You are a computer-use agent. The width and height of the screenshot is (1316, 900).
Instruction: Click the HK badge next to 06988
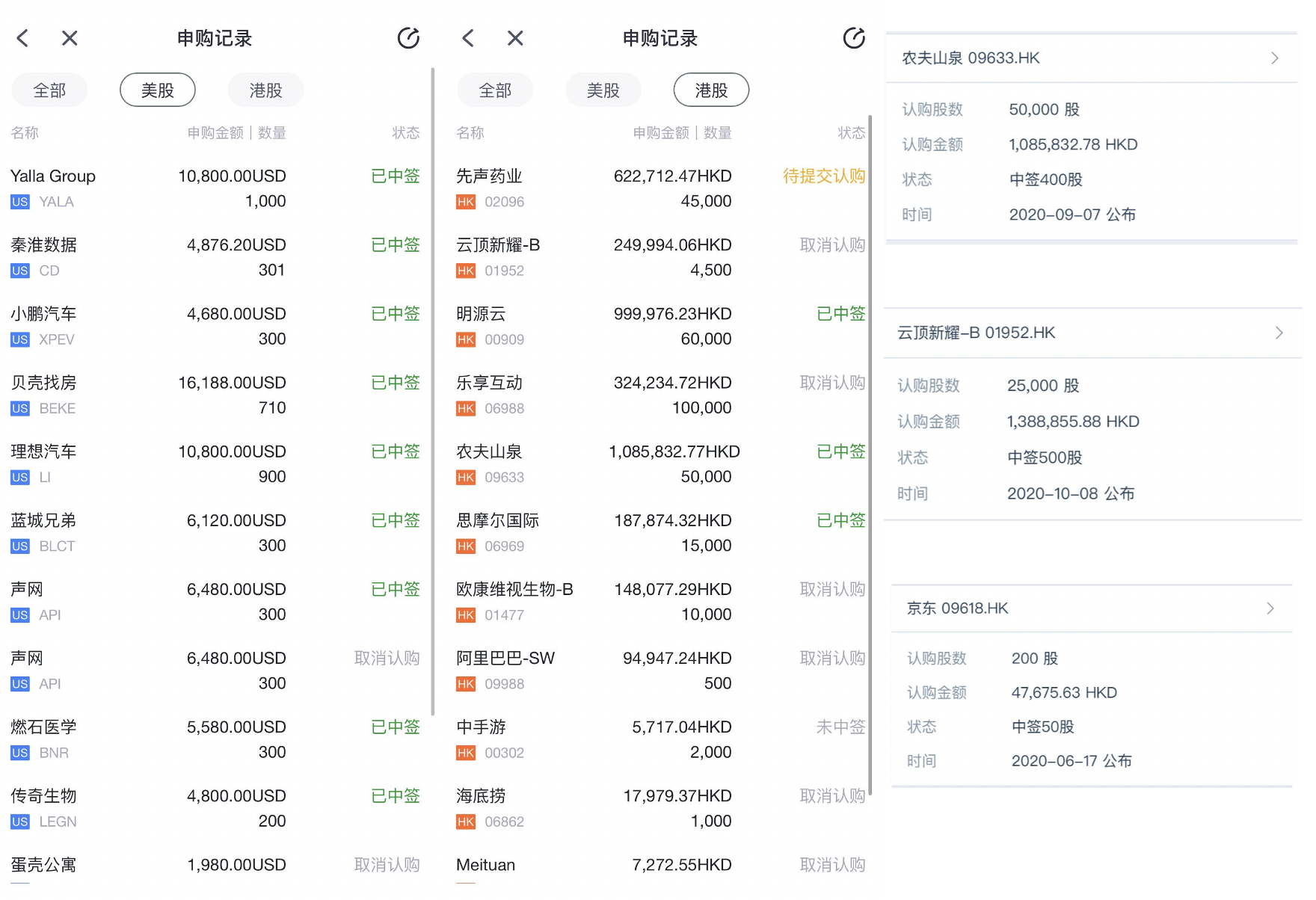click(466, 408)
